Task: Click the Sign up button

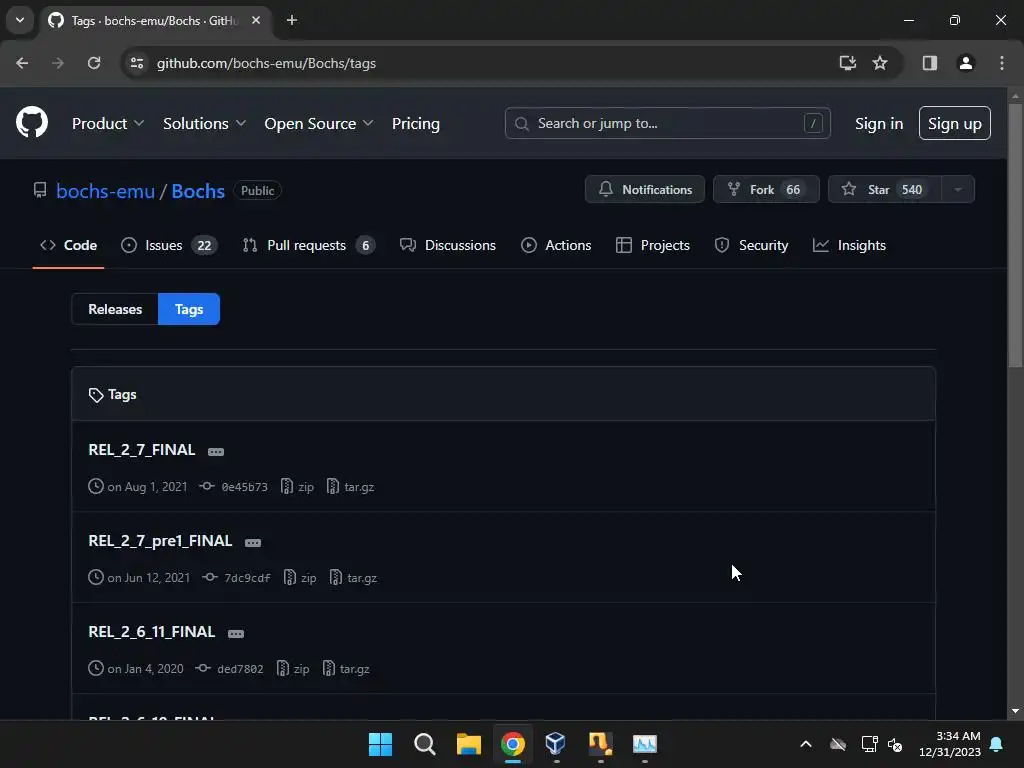Action: (x=954, y=123)
